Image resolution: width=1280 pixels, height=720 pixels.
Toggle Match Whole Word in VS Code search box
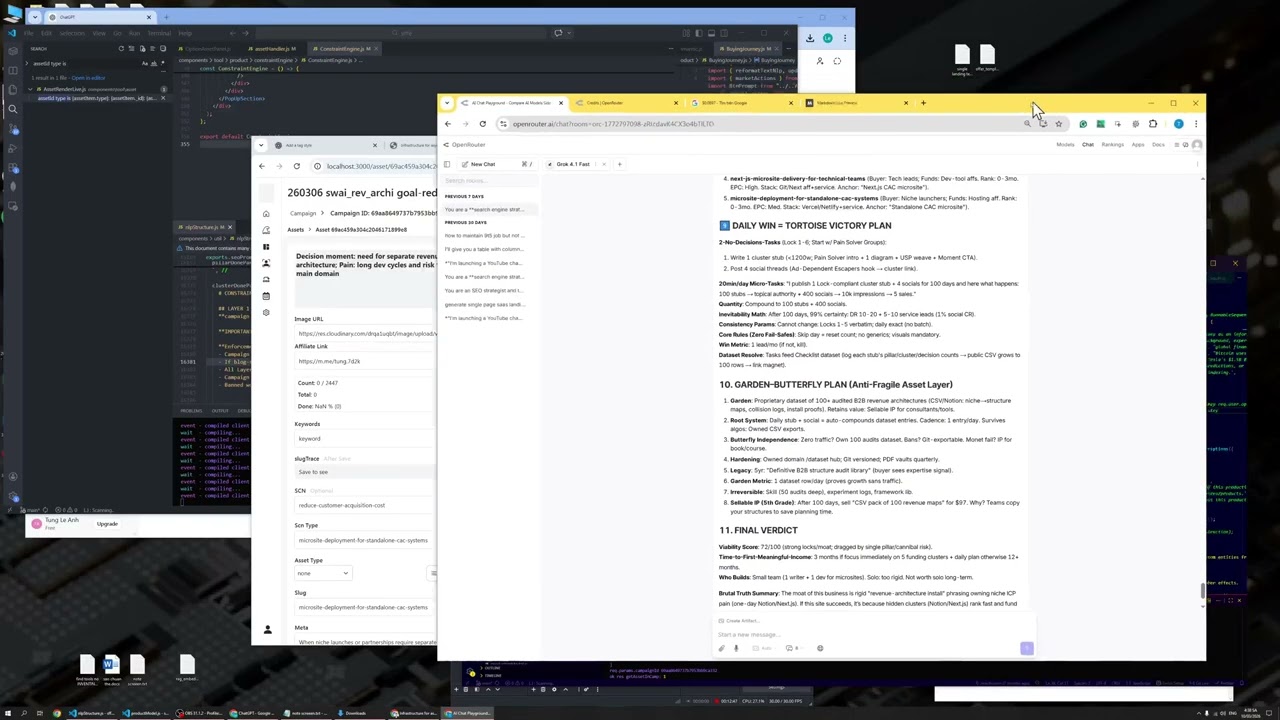153,63
